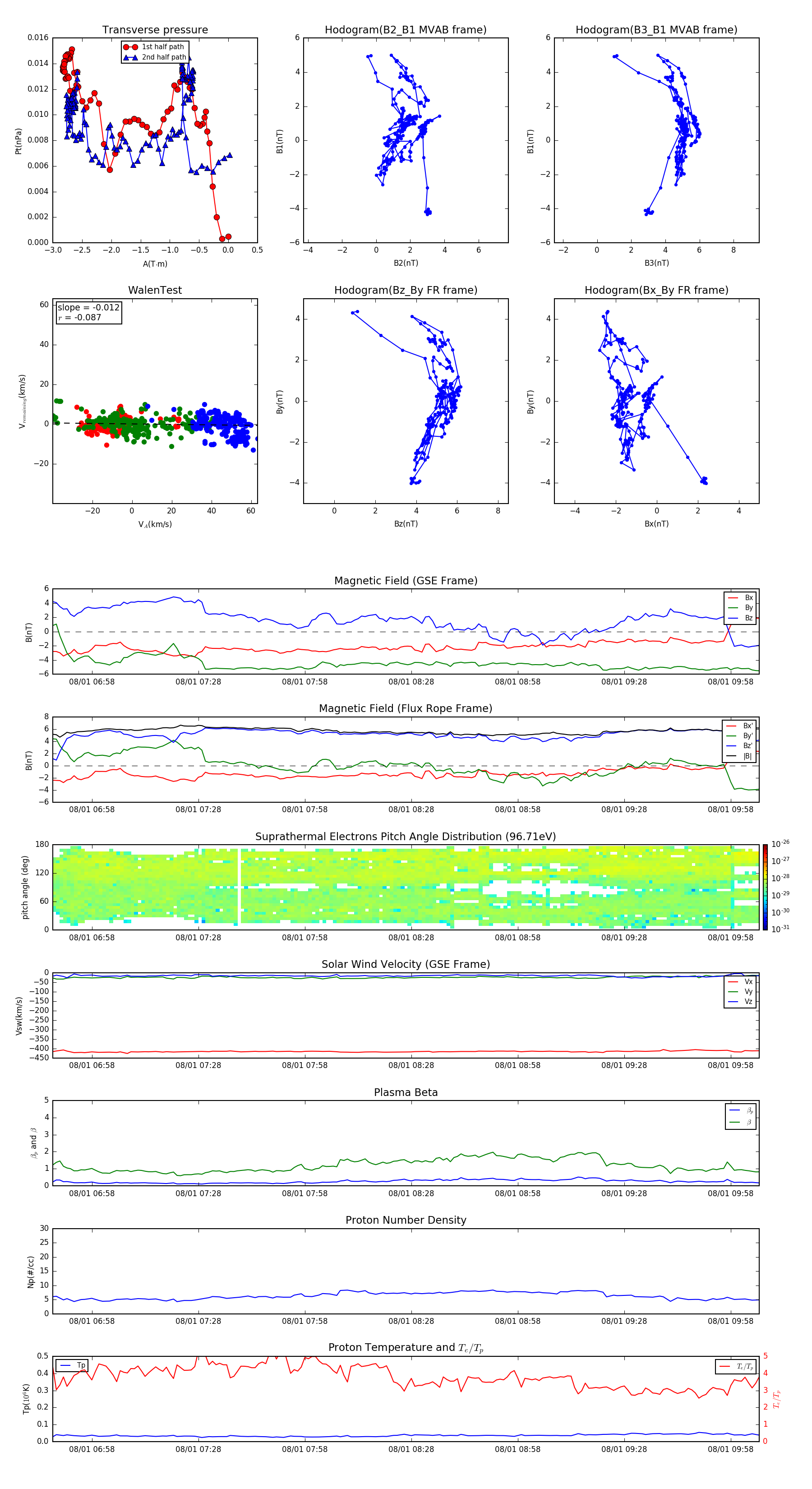The width and height of the screenshot is (812, 1489).
Task: Click the 'Hodogram(B2_B1 MVAB frame)' title
Action: (x=406, y=30)
